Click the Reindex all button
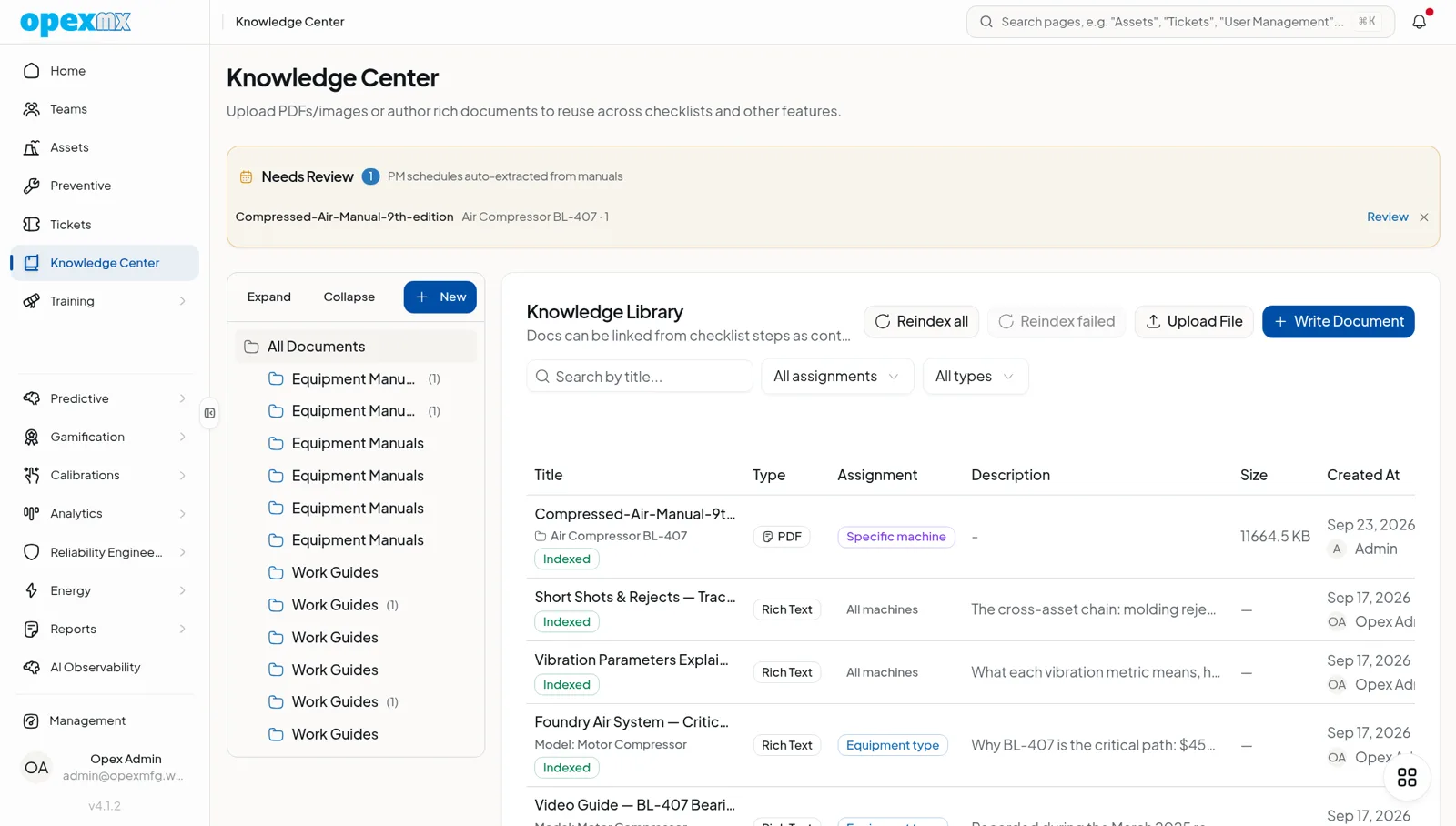 (921, 321)
